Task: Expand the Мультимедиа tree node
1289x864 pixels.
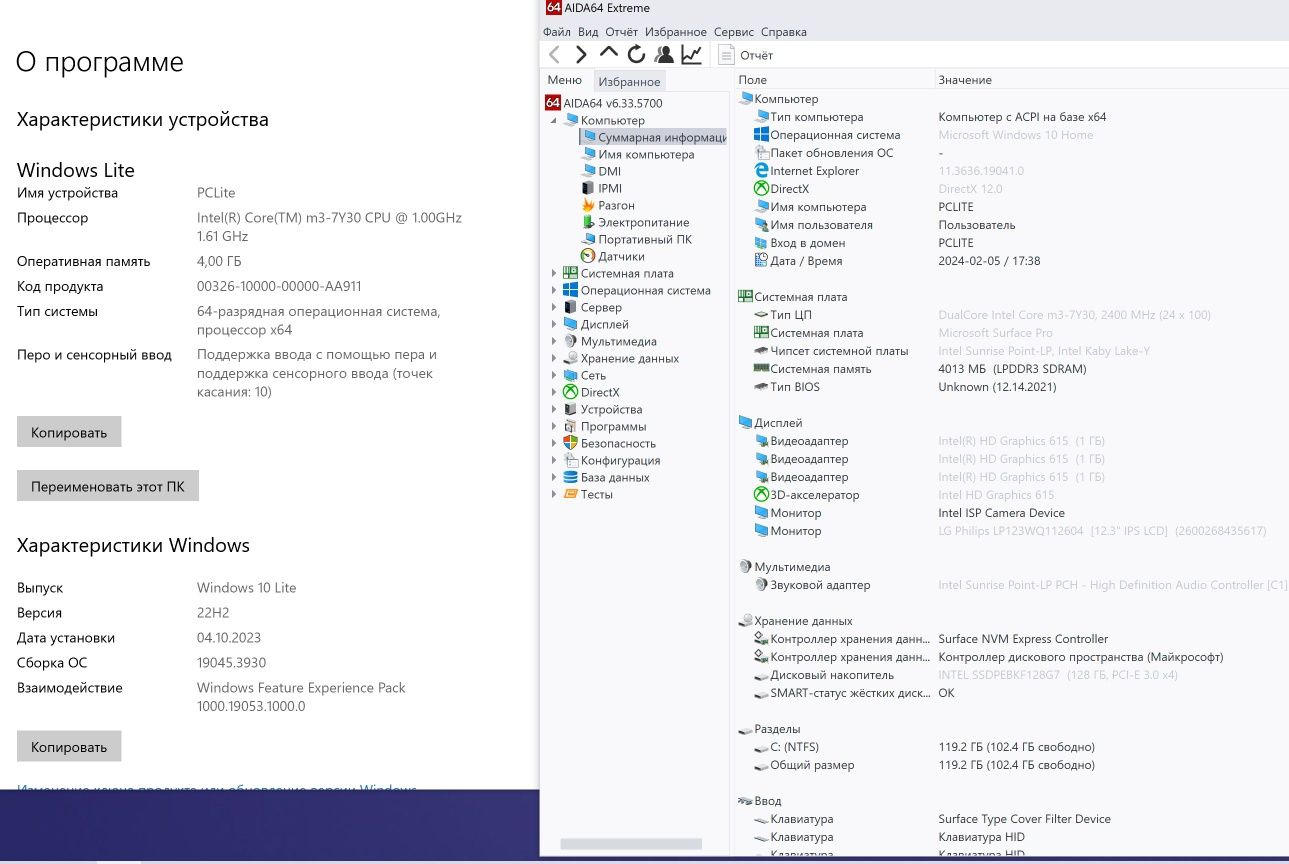Action: [x=554, y=341]
